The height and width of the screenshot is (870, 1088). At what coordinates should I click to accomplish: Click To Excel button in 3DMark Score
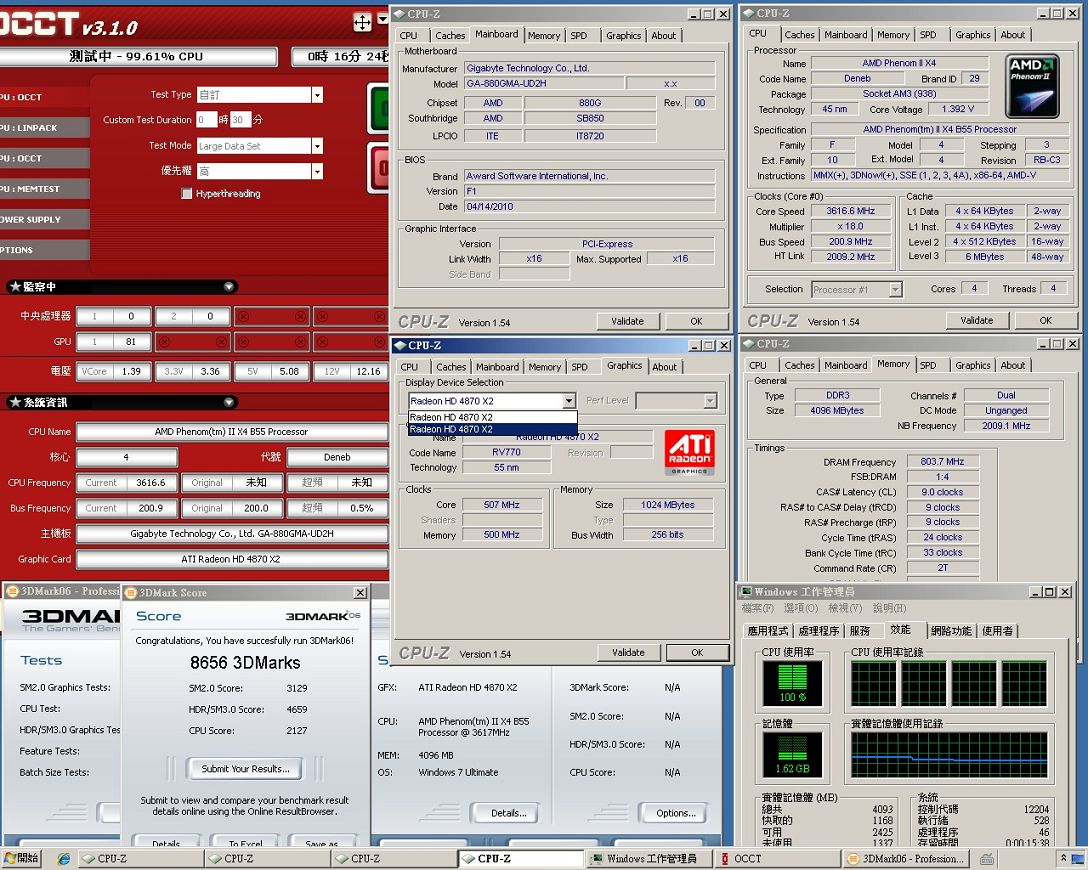click(x=246, y=842)
